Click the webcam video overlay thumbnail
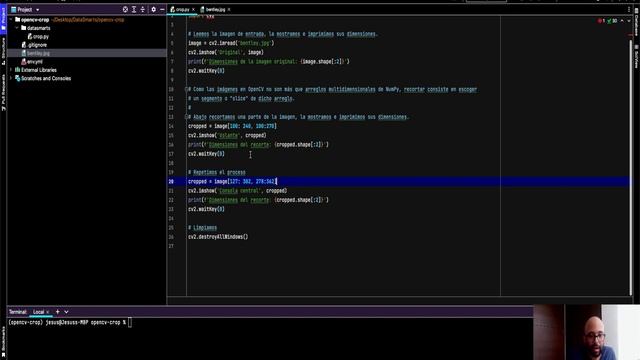 (x=587, y=332)
